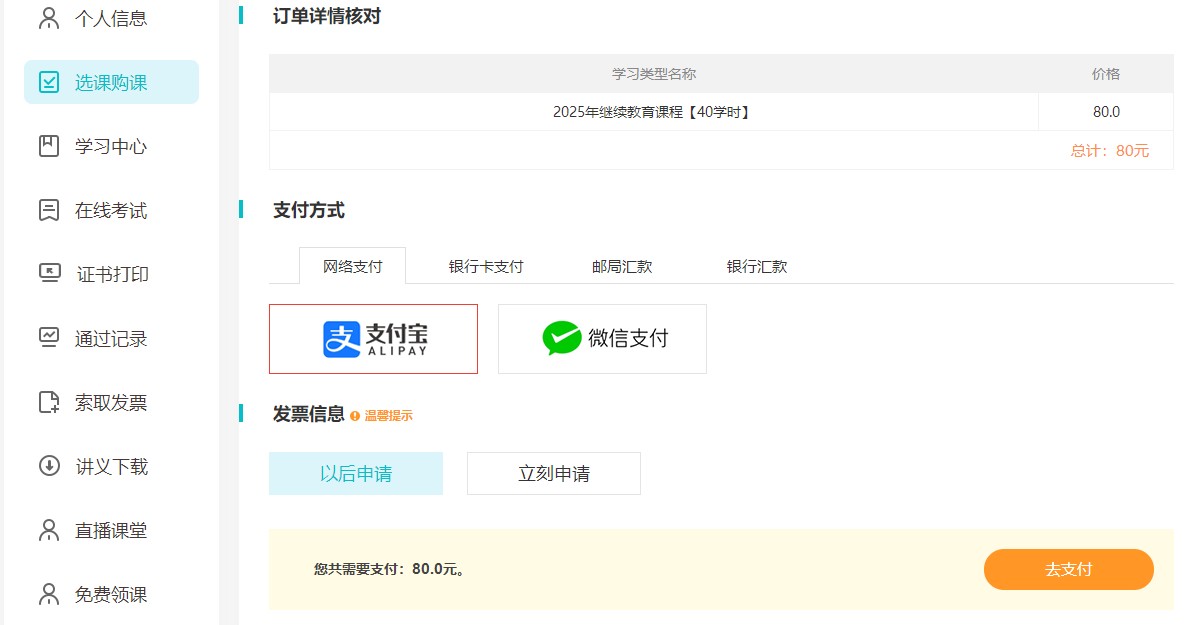Switch to the 银行卡支付 bank card tab
1199x625 pixels.
pyautogui.click(x=483, y=266)
